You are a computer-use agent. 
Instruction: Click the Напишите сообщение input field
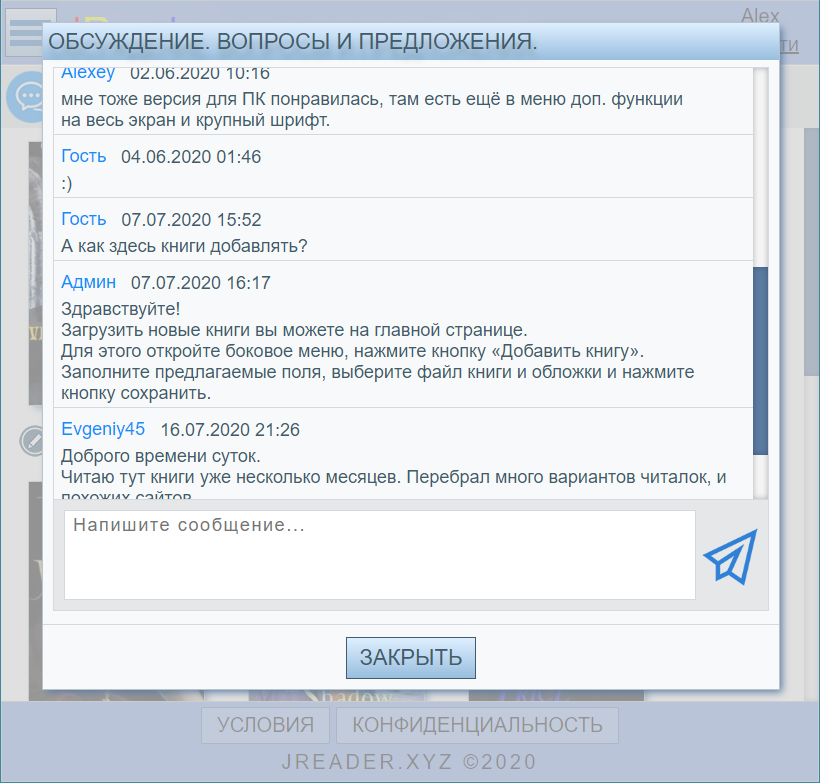[379, 554]
